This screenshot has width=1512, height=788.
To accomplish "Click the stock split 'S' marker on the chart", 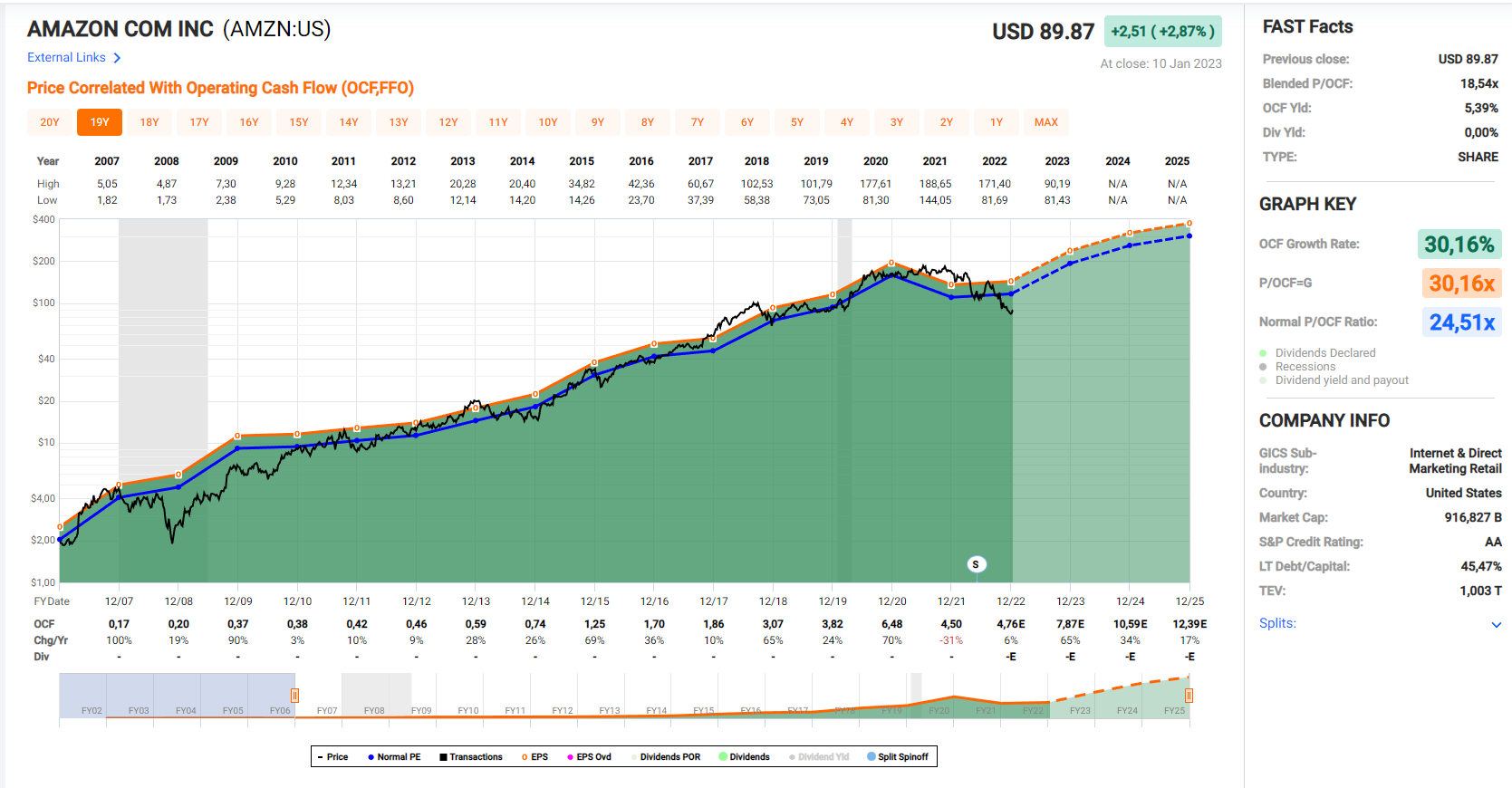I will coord(976,564).
